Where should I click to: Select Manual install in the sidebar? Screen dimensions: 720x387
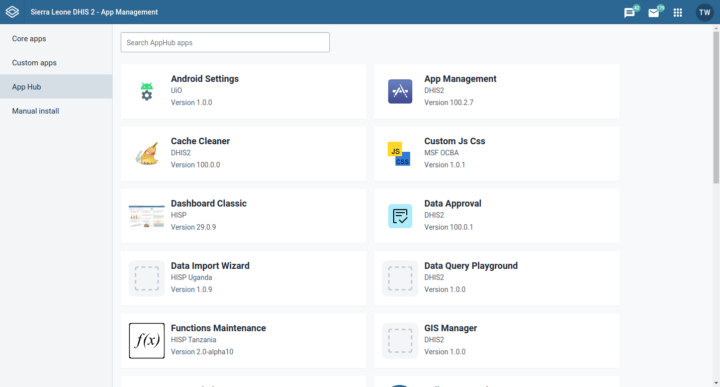click(56, 111)
